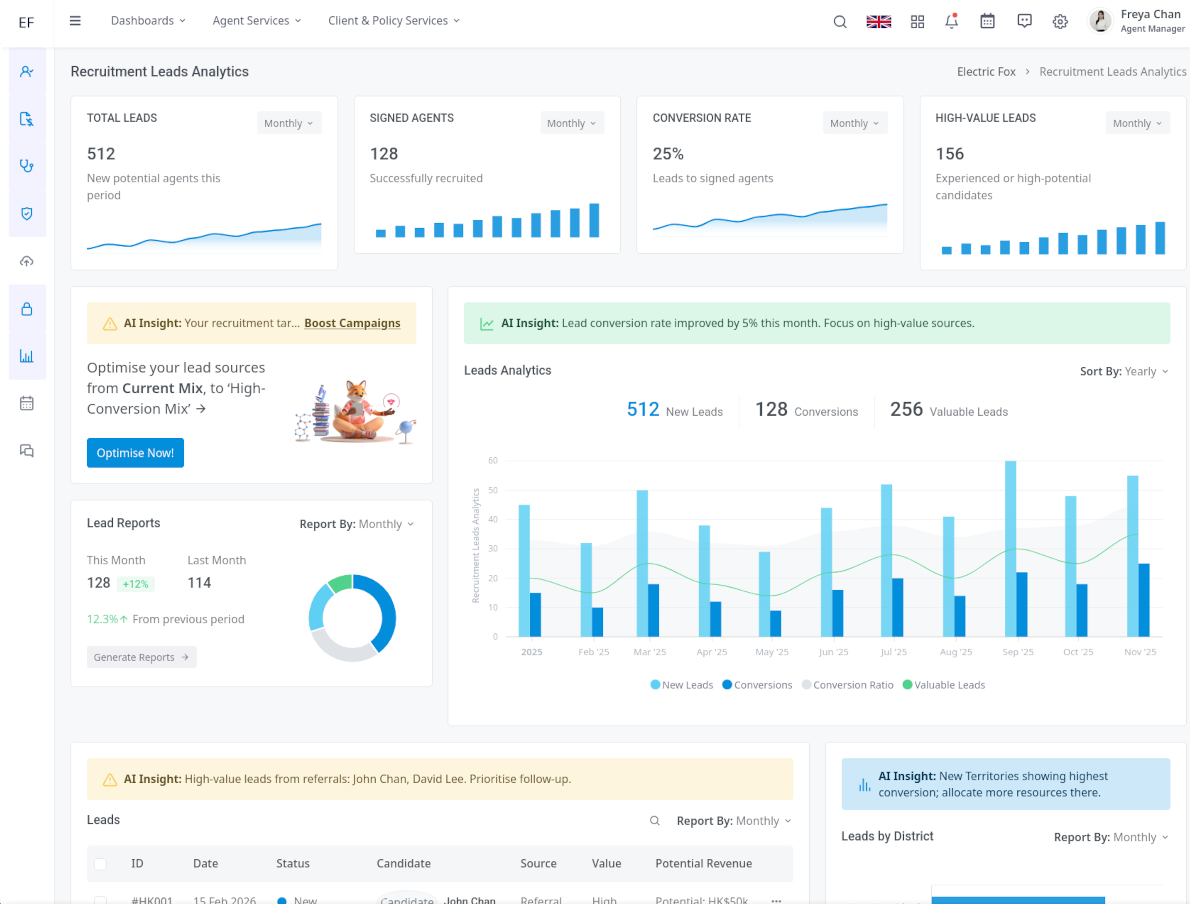Open Conversion Rate Monthly dropdown
This screenshot has height=904, width=1190.
(x=855, y=123)
